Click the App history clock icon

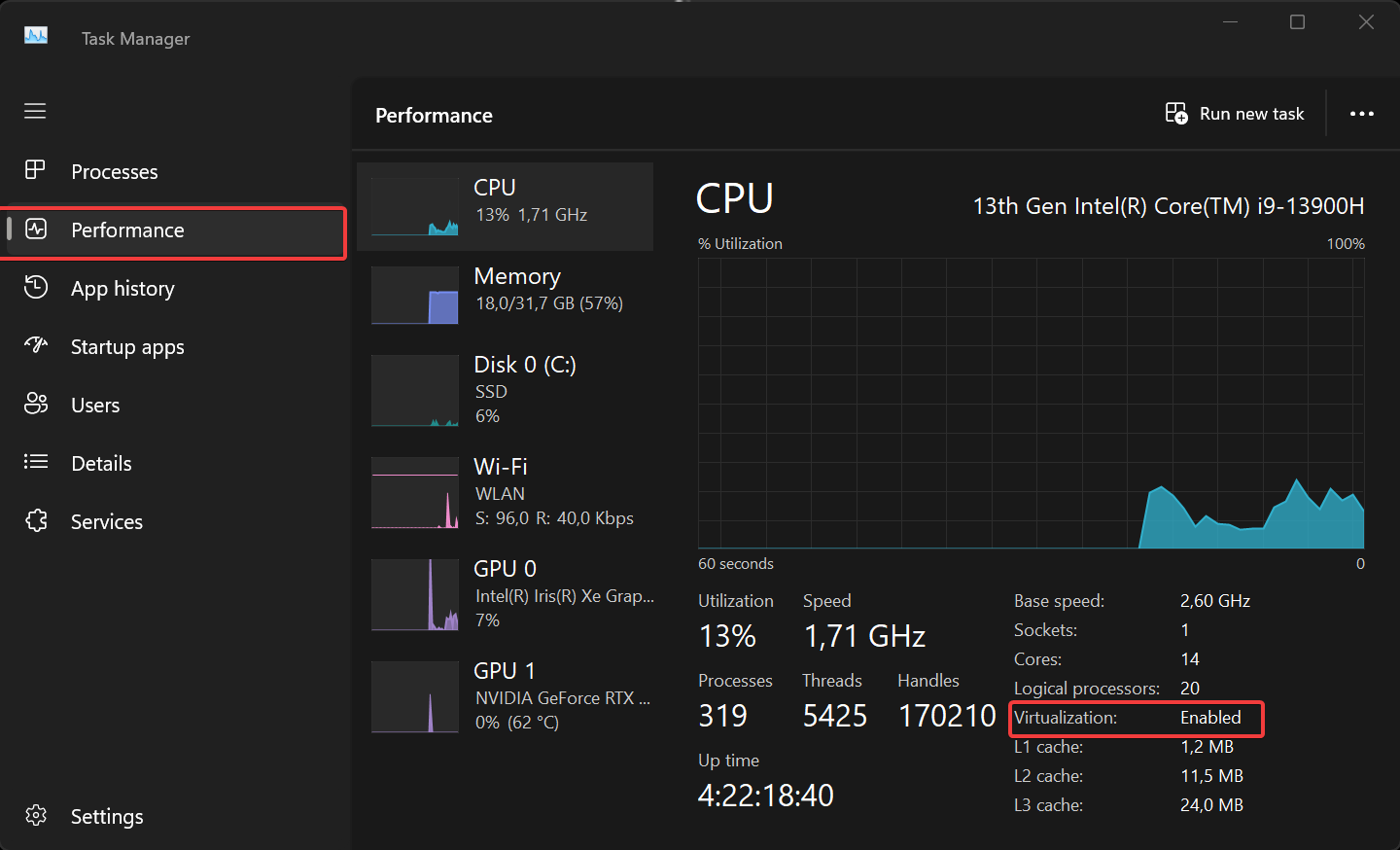(x=36, y=287)
